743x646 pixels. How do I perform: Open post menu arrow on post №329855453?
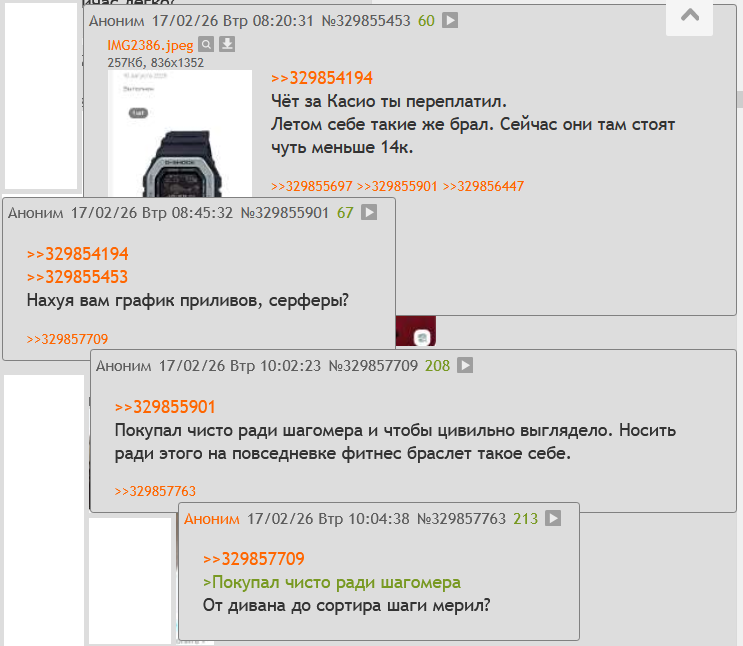450,20
